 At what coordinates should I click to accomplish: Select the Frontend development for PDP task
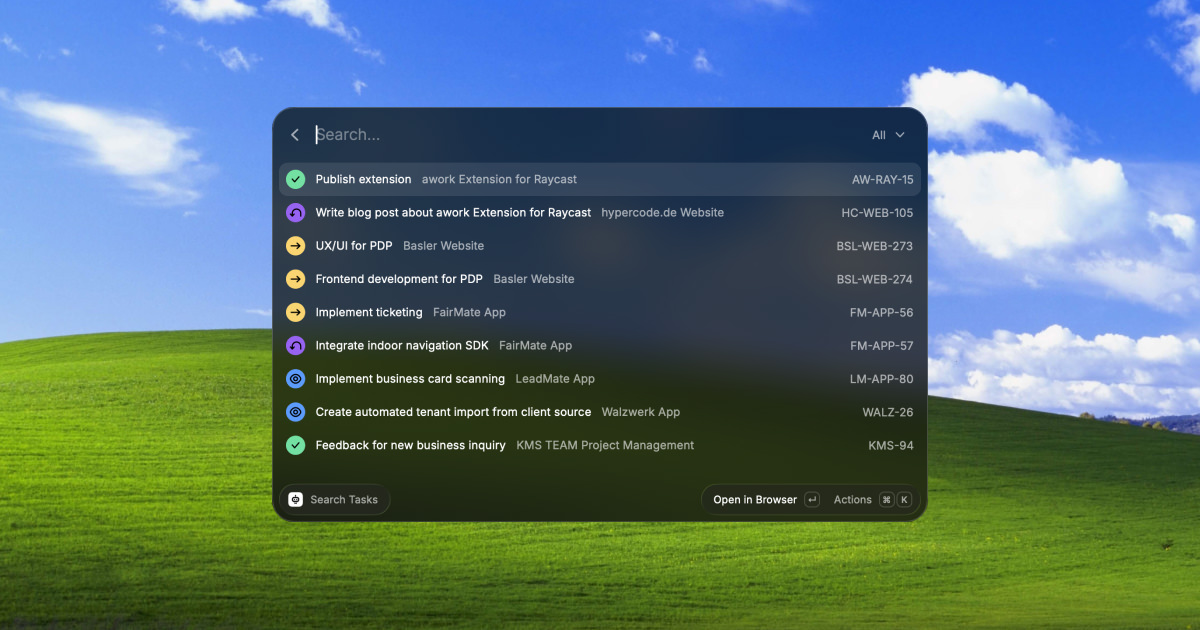[x=599, y=279]
